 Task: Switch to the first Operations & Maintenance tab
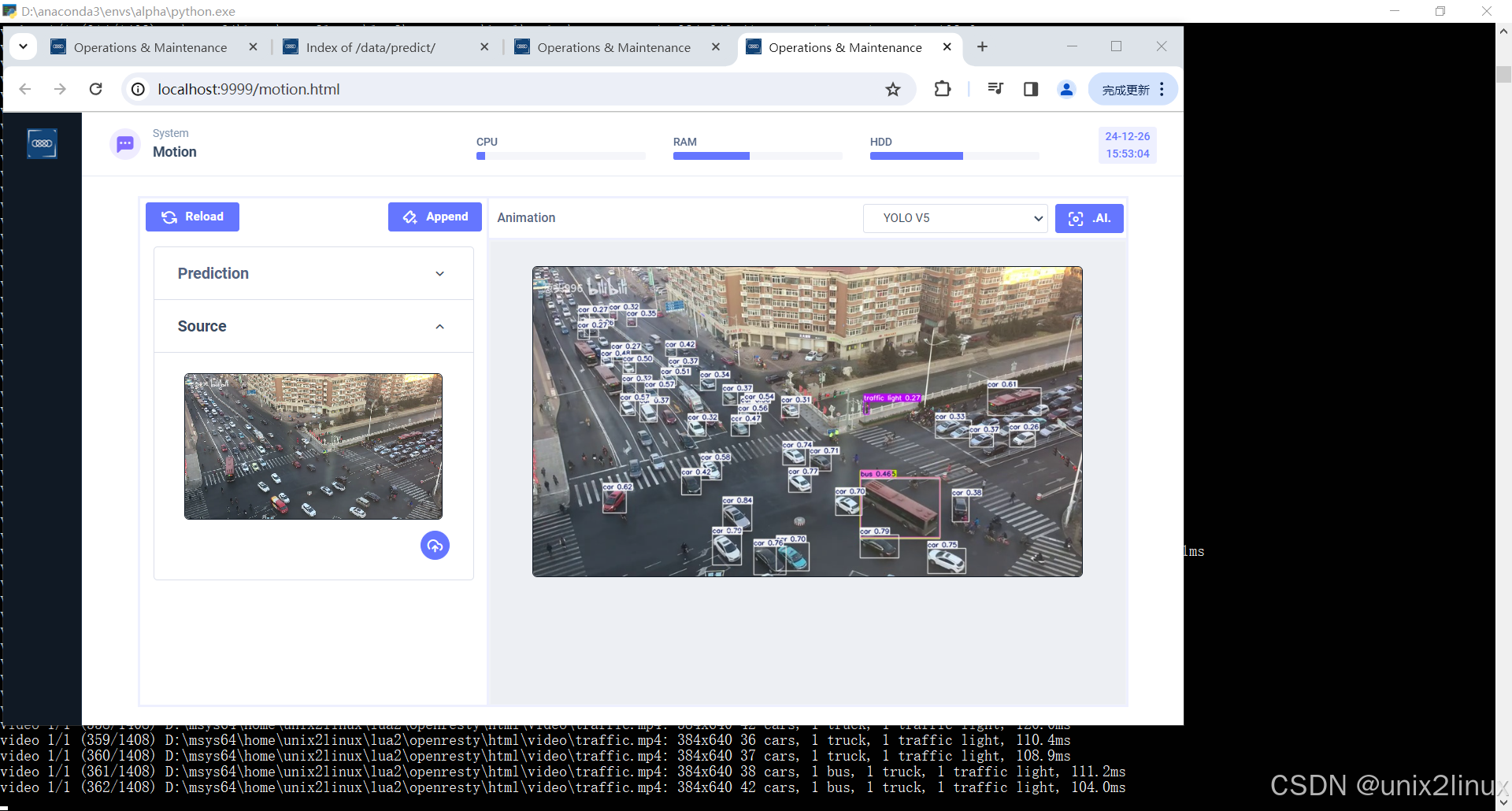coord(150,47)
